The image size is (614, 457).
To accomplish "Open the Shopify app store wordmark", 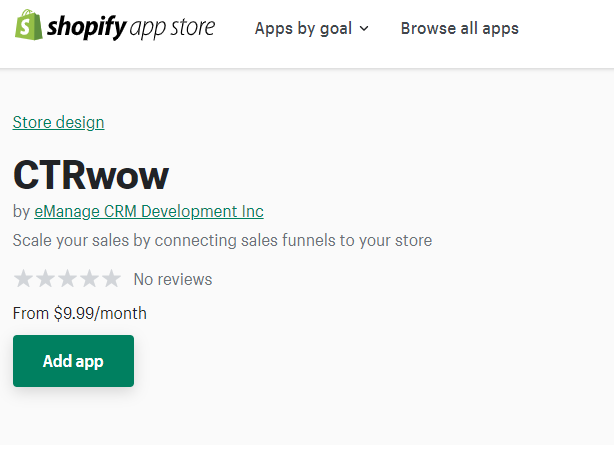I will [x=131, y=27].
